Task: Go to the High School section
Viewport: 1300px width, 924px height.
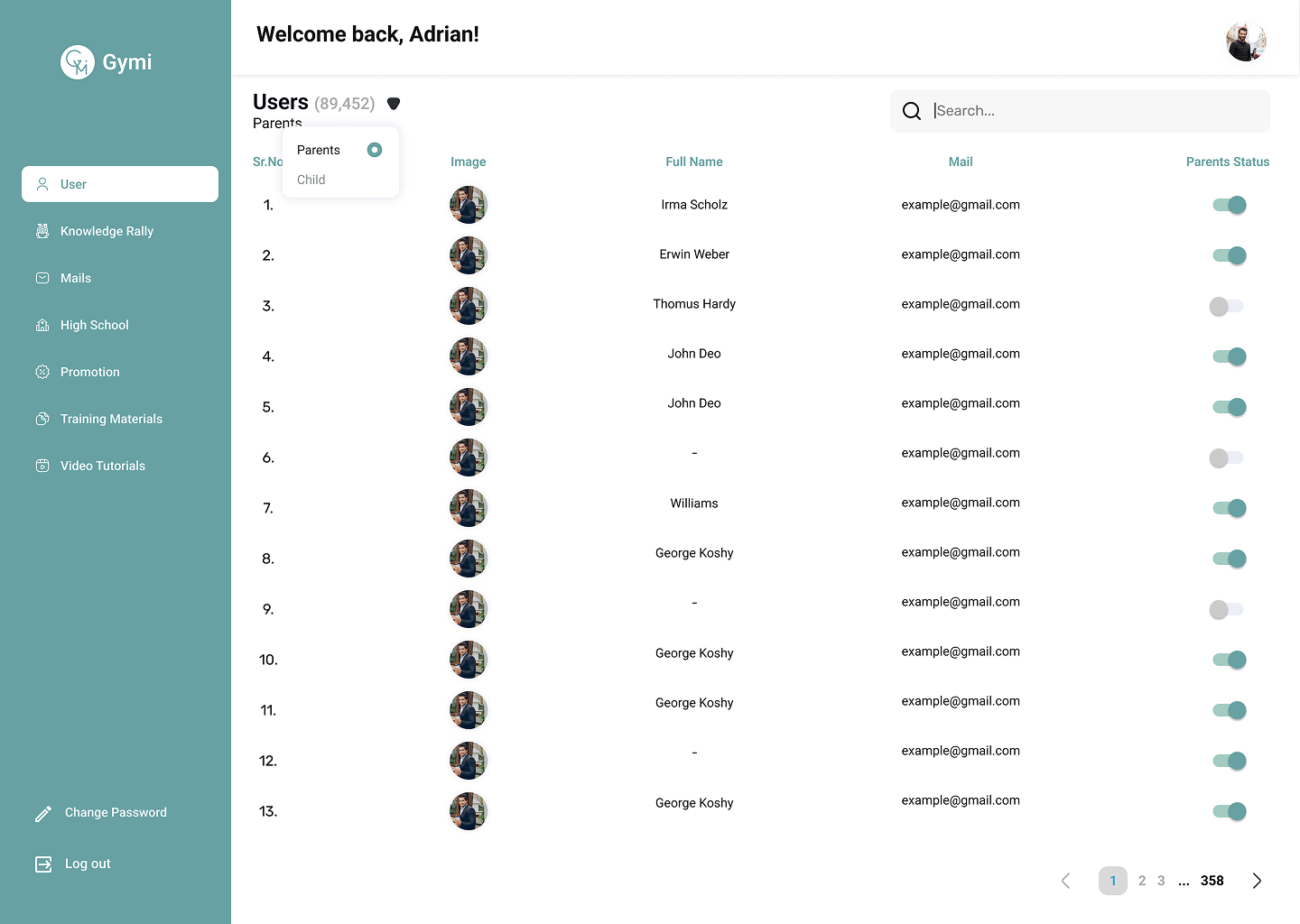Action: [x=94, y=325]
